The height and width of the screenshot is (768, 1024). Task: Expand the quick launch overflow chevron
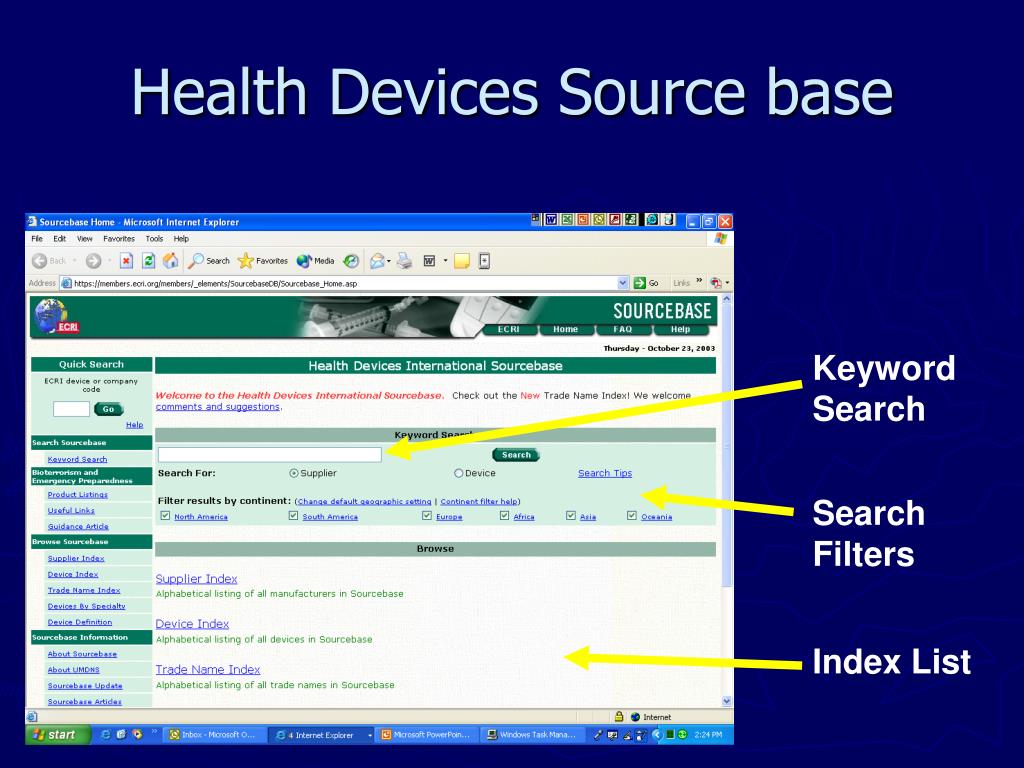click(x=155, y=731)
